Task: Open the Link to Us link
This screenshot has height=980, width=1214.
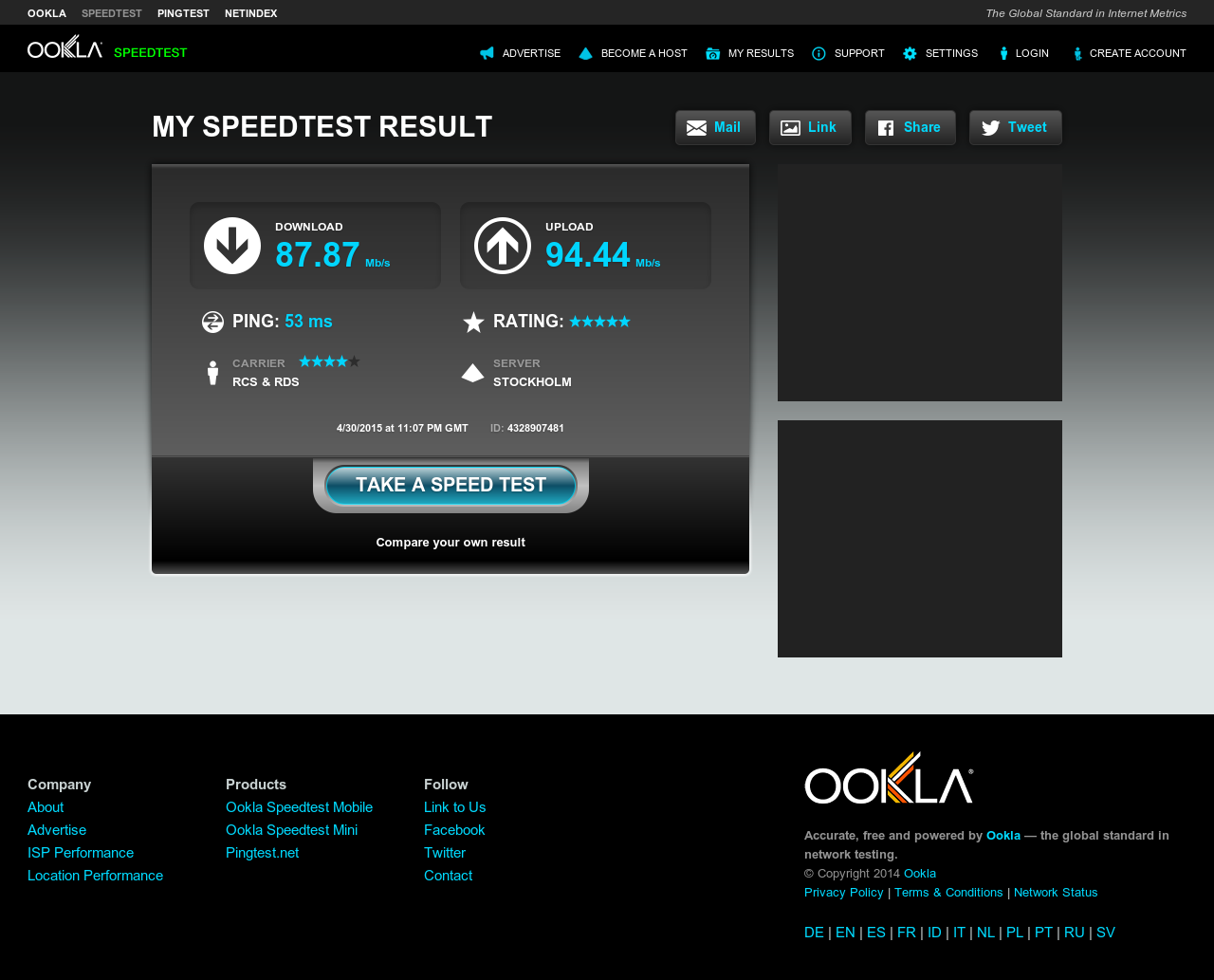Action: click(x=454, y=807)
